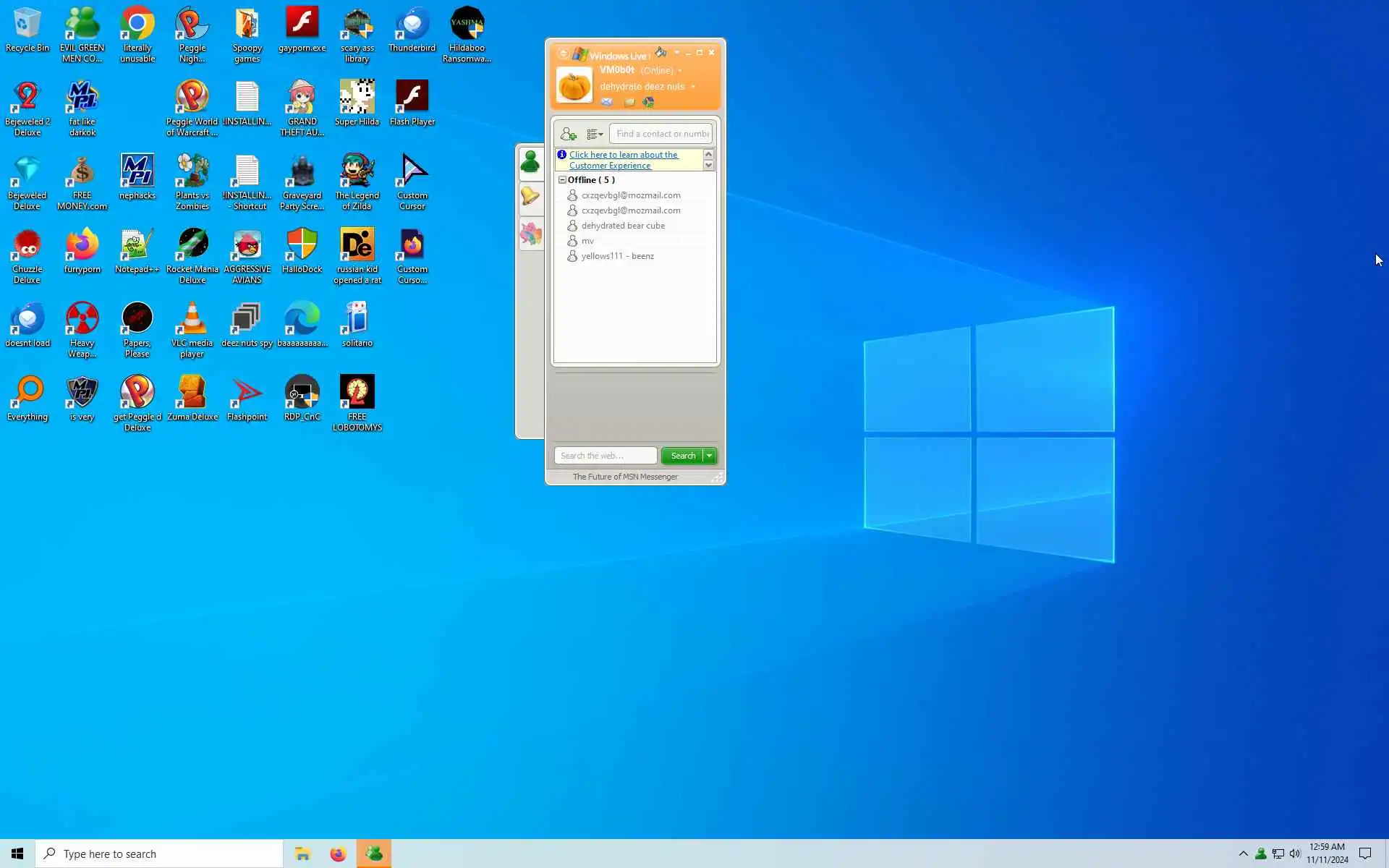Click the sharing folders icon in header
This screenshot has height=868, width=1389.
pos(629,102)
